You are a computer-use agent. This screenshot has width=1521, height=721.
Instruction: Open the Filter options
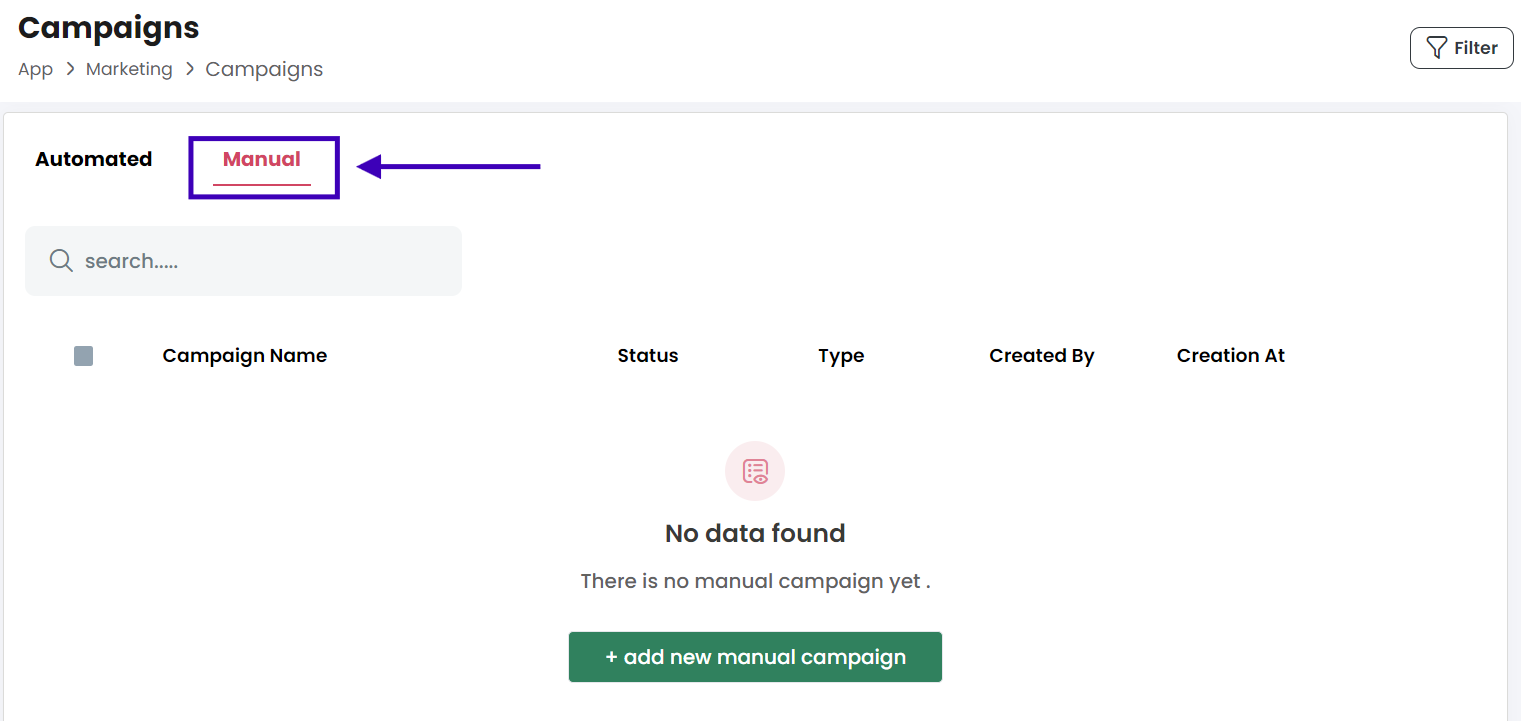click(x=1461, y=48)
